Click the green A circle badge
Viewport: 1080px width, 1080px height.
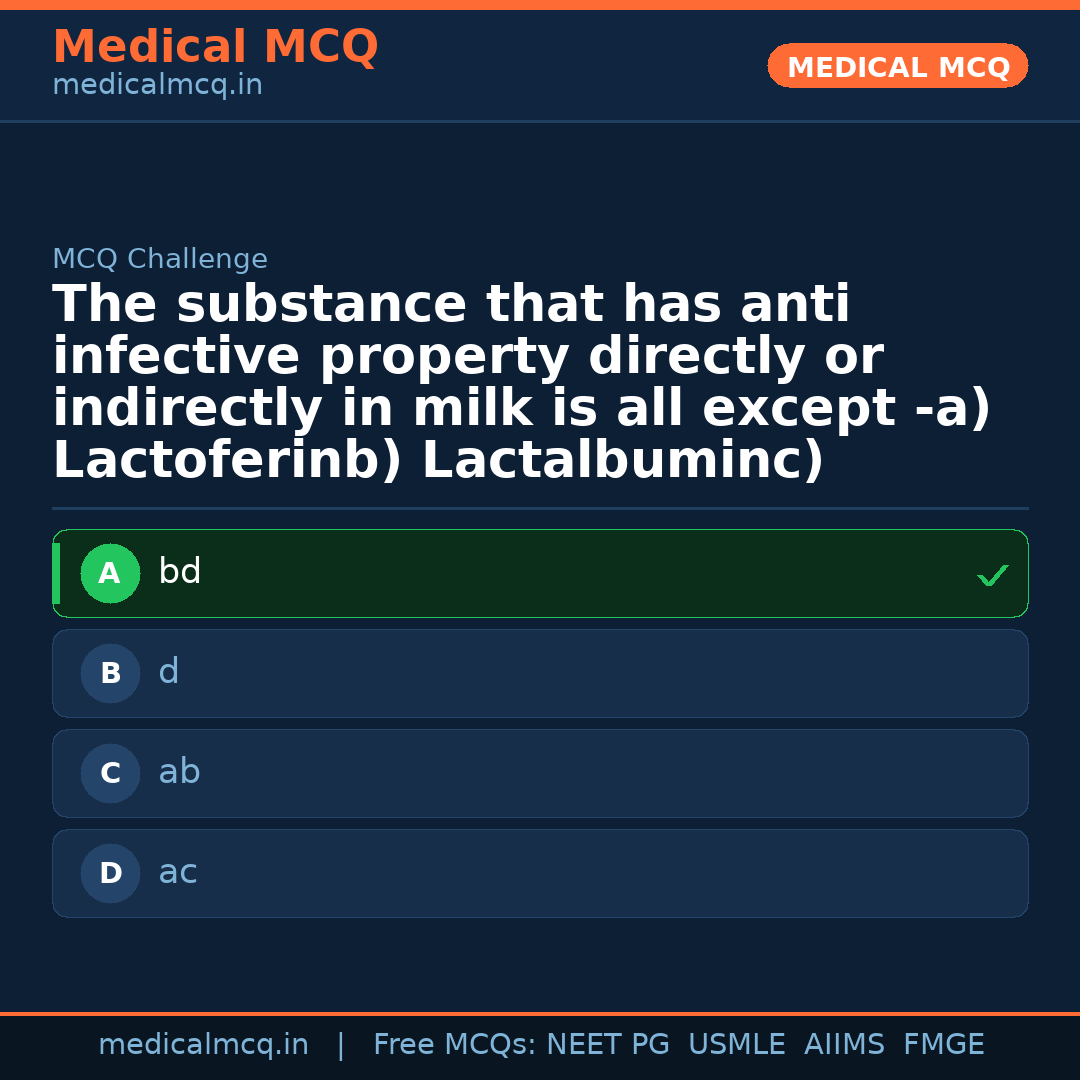[110, 574]
